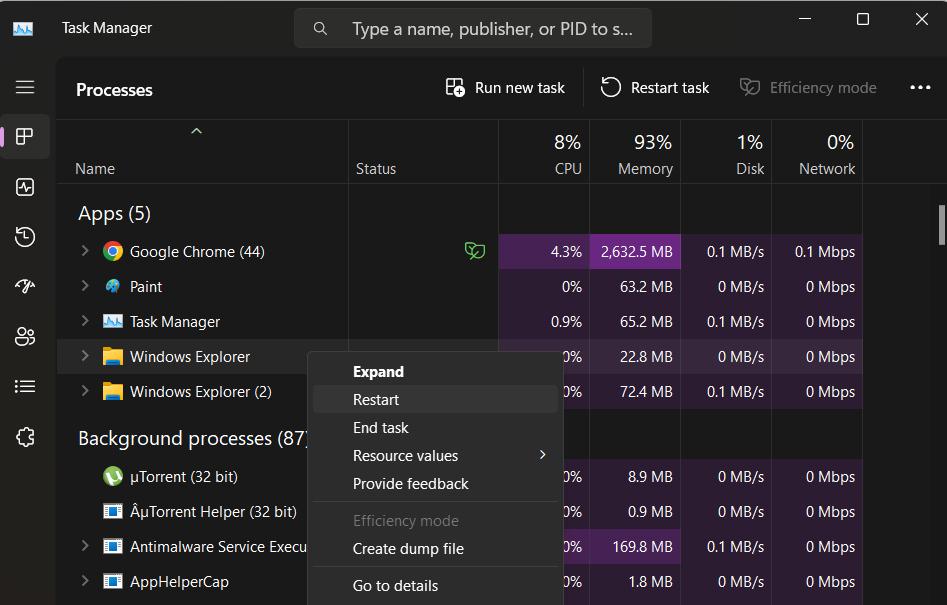
Task: Open the three-dot more options menu
Action: [920, 88]
